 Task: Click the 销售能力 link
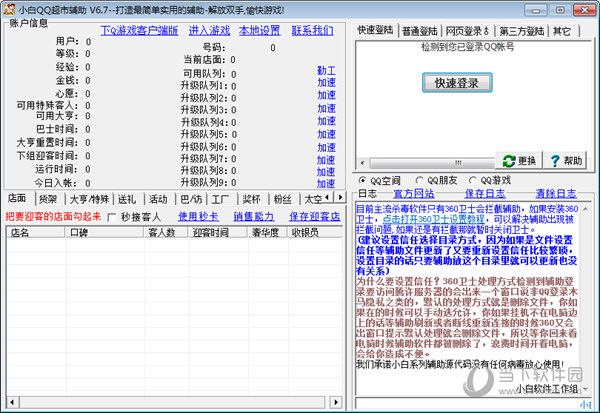254,217
